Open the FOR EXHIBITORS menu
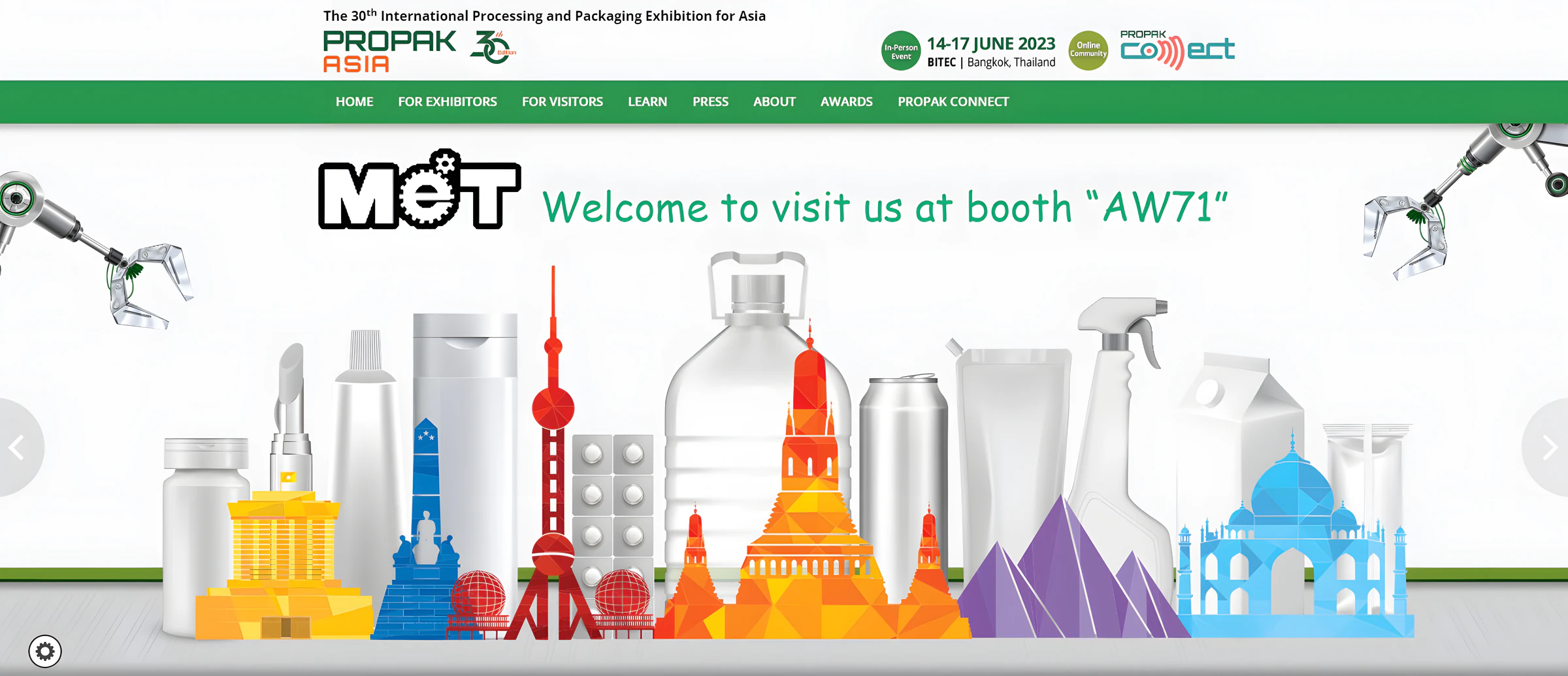The width and height of the screenshot is (1568, 676). pos(448,102)
